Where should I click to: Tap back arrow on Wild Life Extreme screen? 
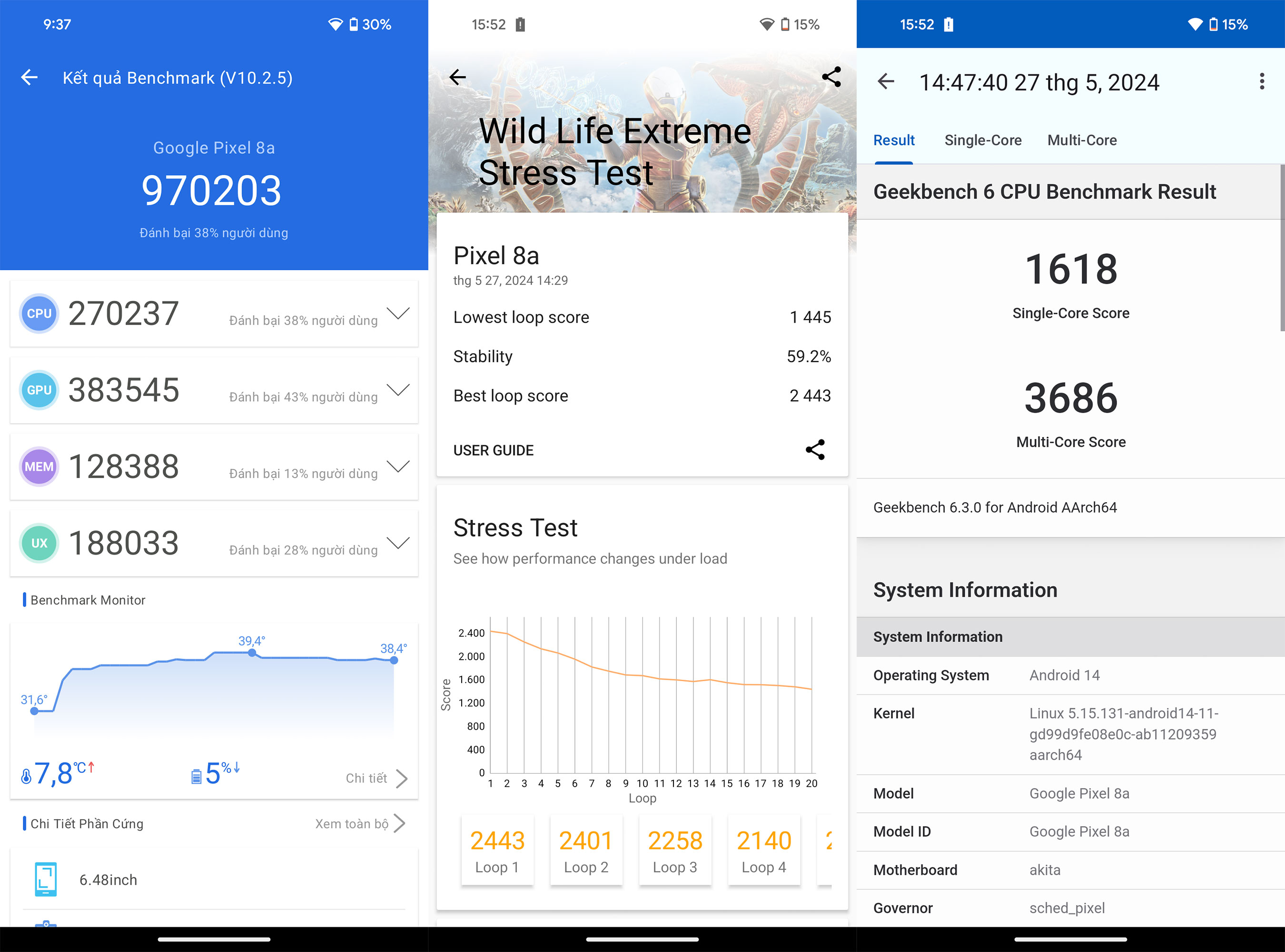457,77
